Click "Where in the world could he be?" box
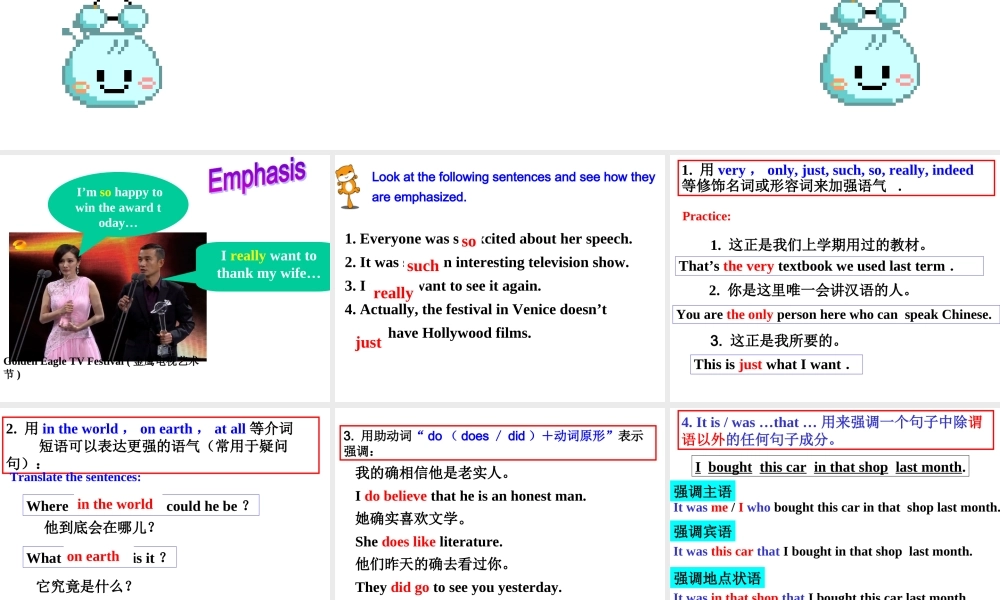The image size is (1000, 600). tap(141, 505)
